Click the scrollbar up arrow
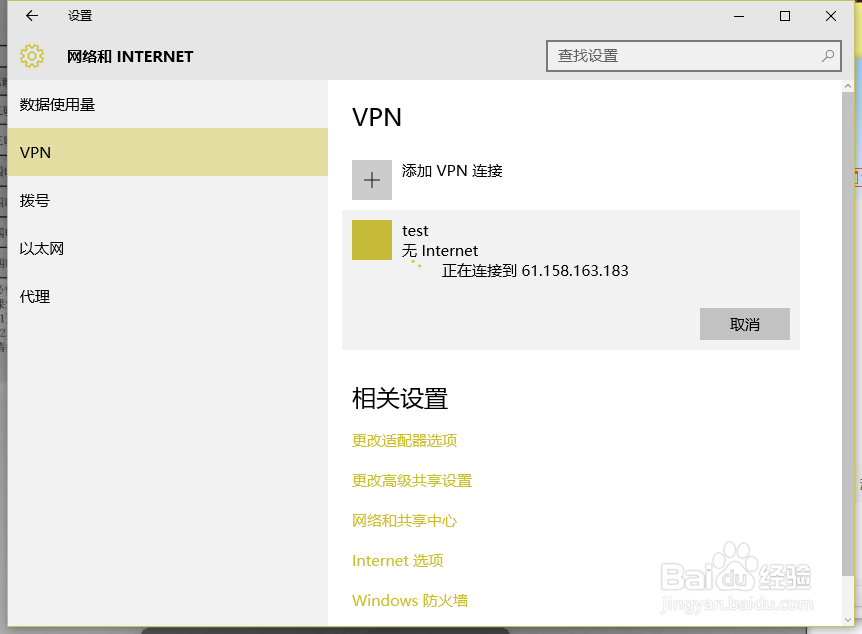Image resolution: width=862 pixels, height=634 pixels. pyautogui.click(x=848, y=86)
